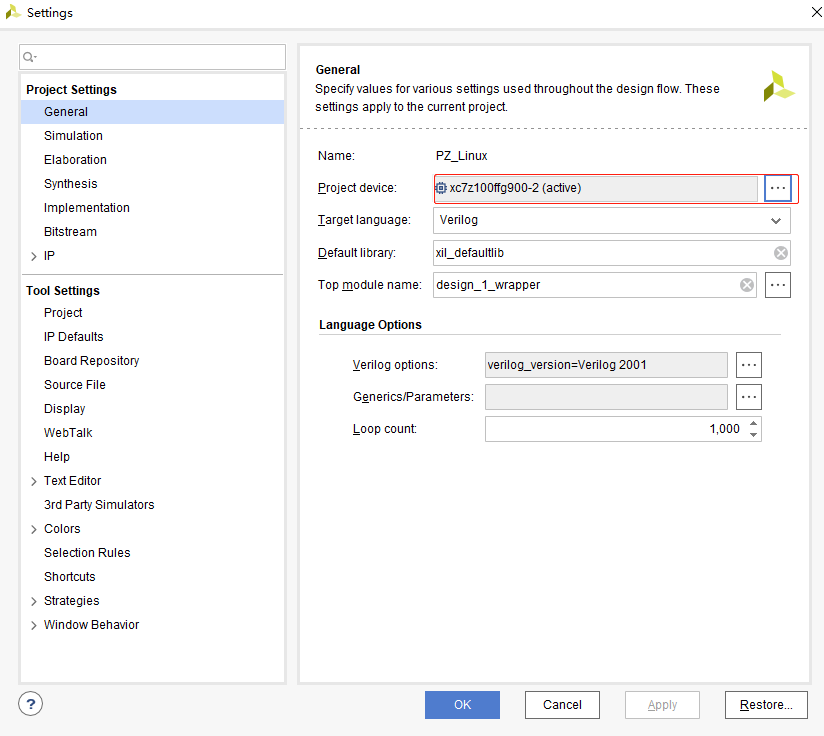Click the chip icon in project device
824x736 pixels.
[x=441, y=188]
